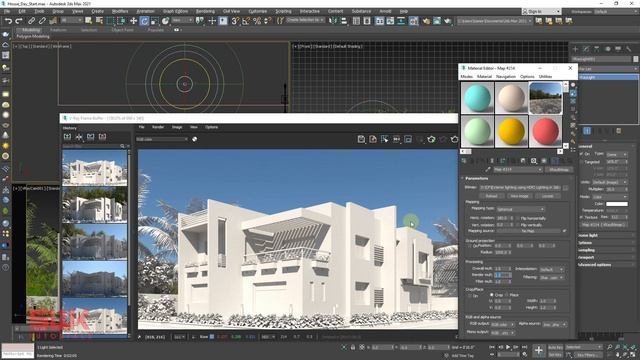Select the Crop radio button
The height and width of the screenshot is (360, 640).
491,295
